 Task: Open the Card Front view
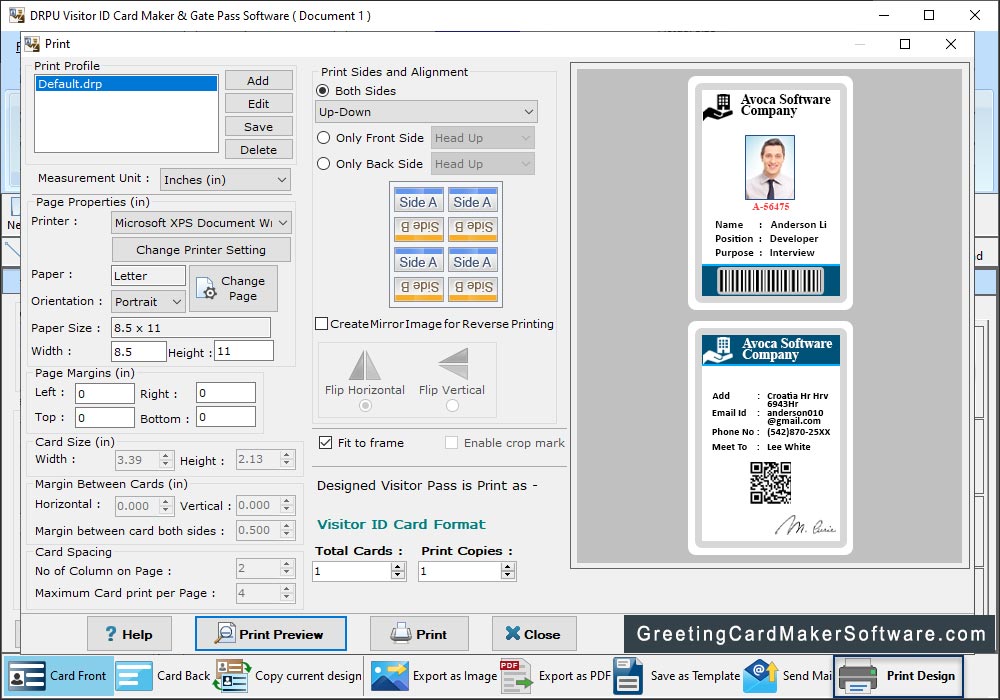[59, 676]
